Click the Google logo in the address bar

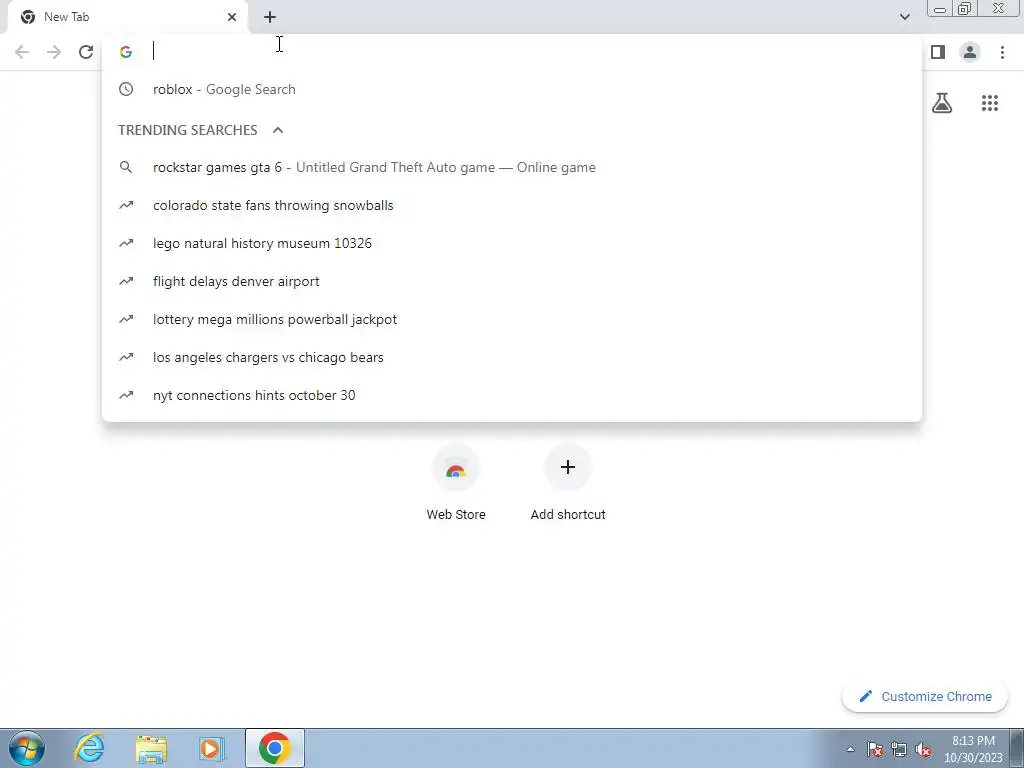pos(126,52)
